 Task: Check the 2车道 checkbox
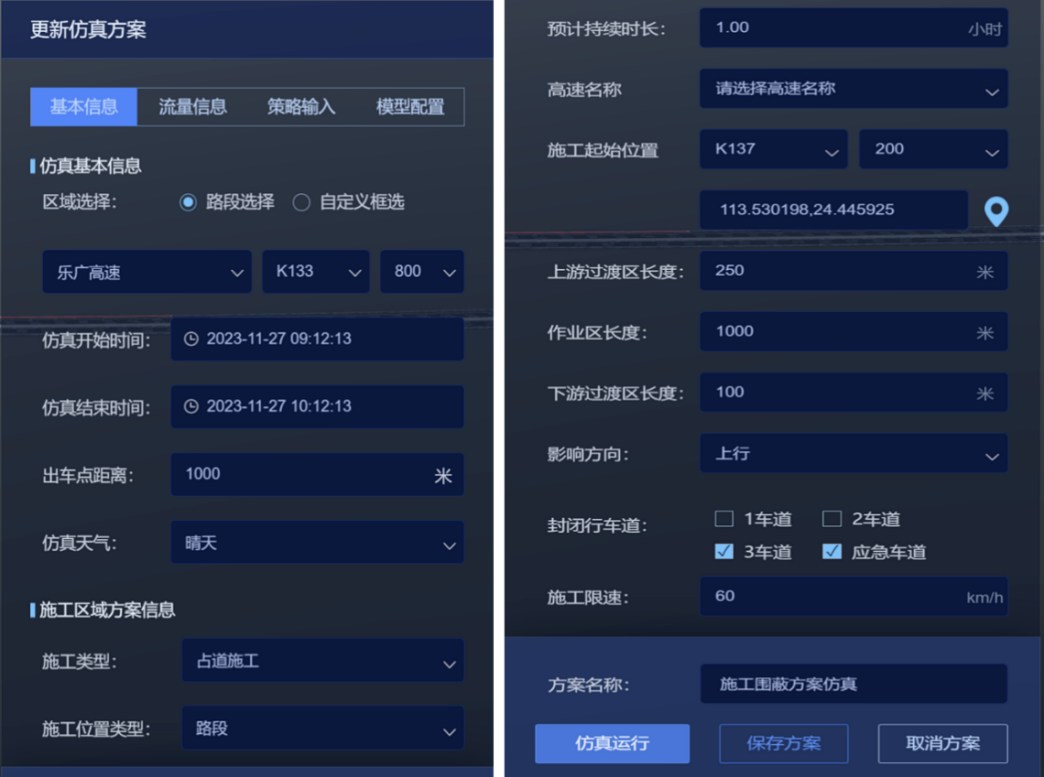point(832,519)
